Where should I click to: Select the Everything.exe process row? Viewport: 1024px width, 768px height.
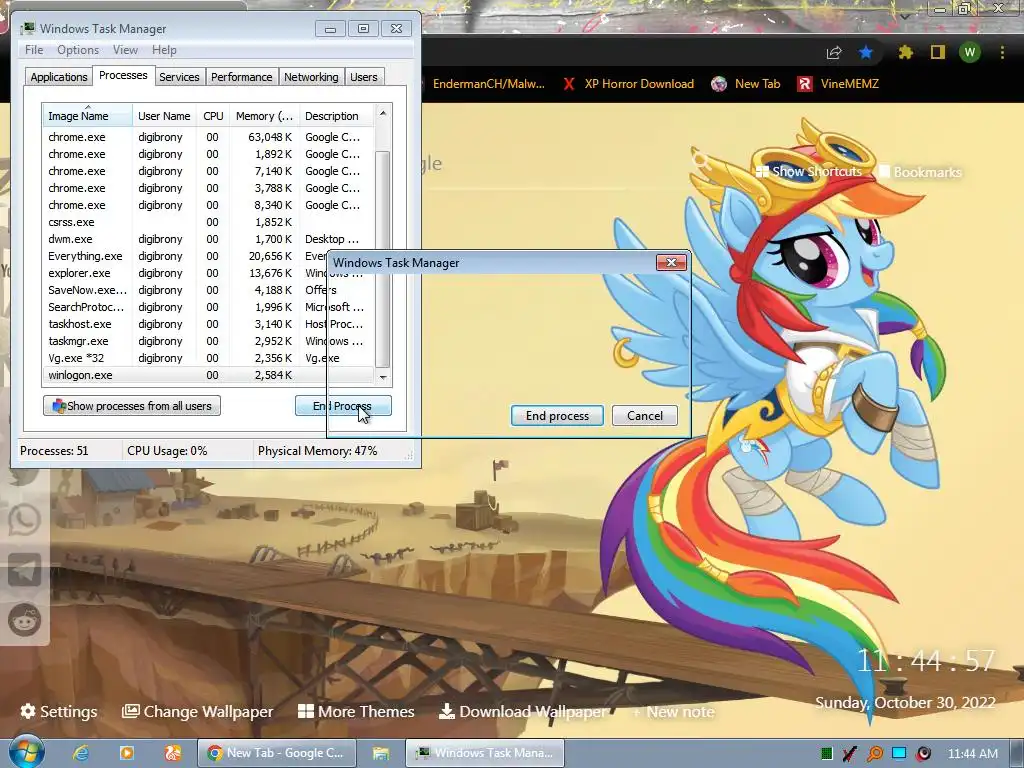coord(209,256)
